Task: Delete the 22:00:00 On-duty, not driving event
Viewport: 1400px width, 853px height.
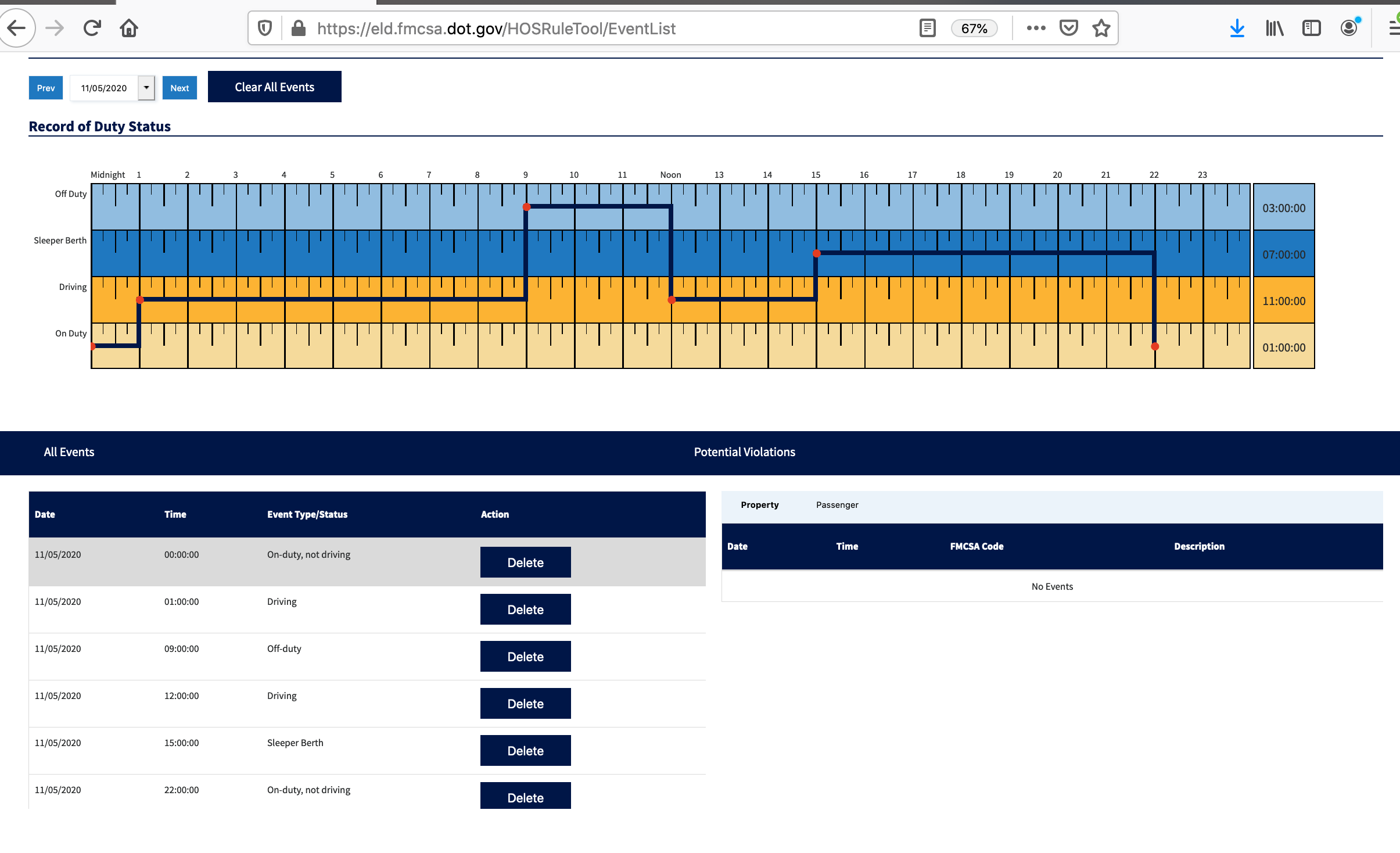Action: point(526,795)
